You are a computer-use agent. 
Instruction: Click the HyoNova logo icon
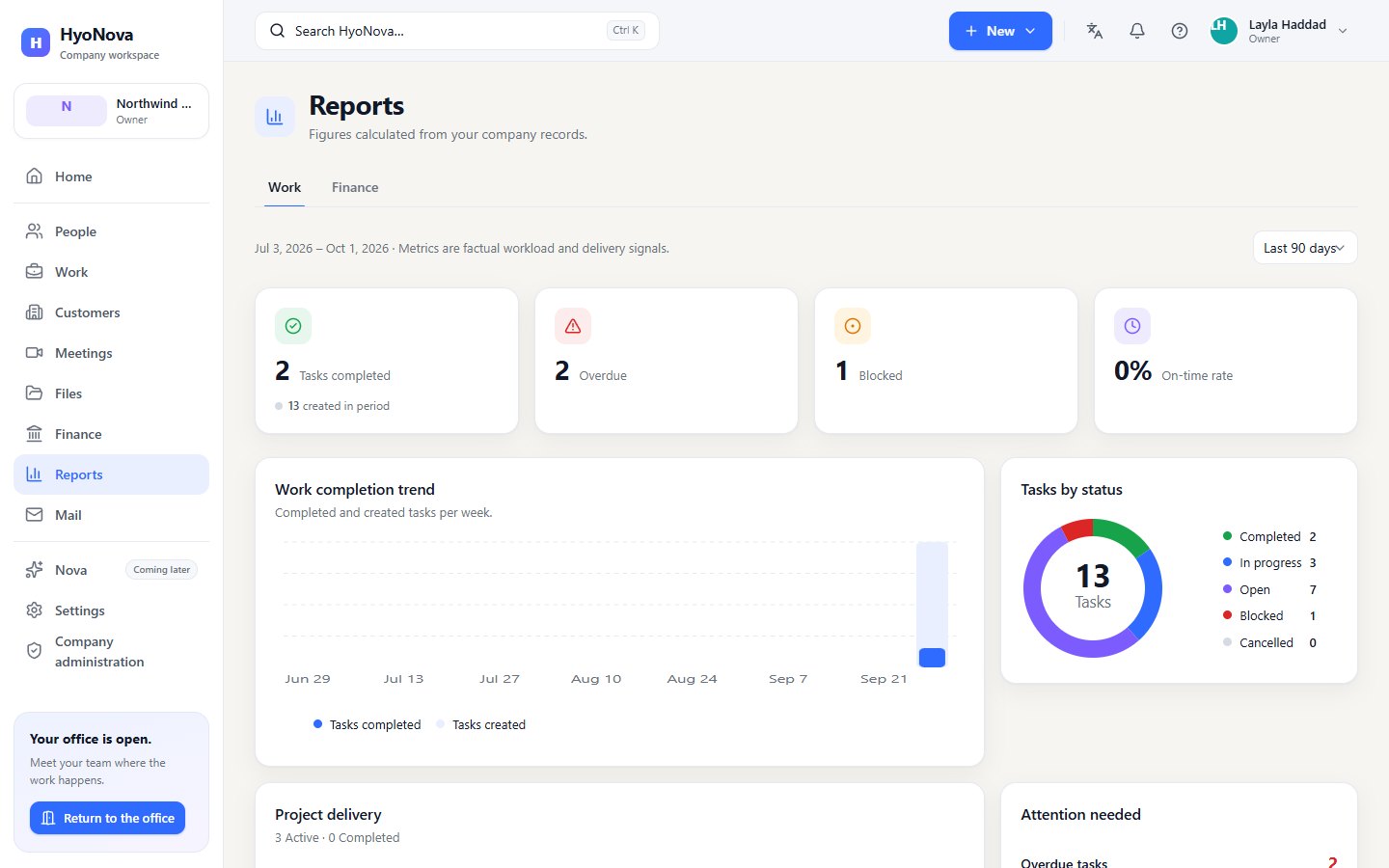[x=36, y=42]
